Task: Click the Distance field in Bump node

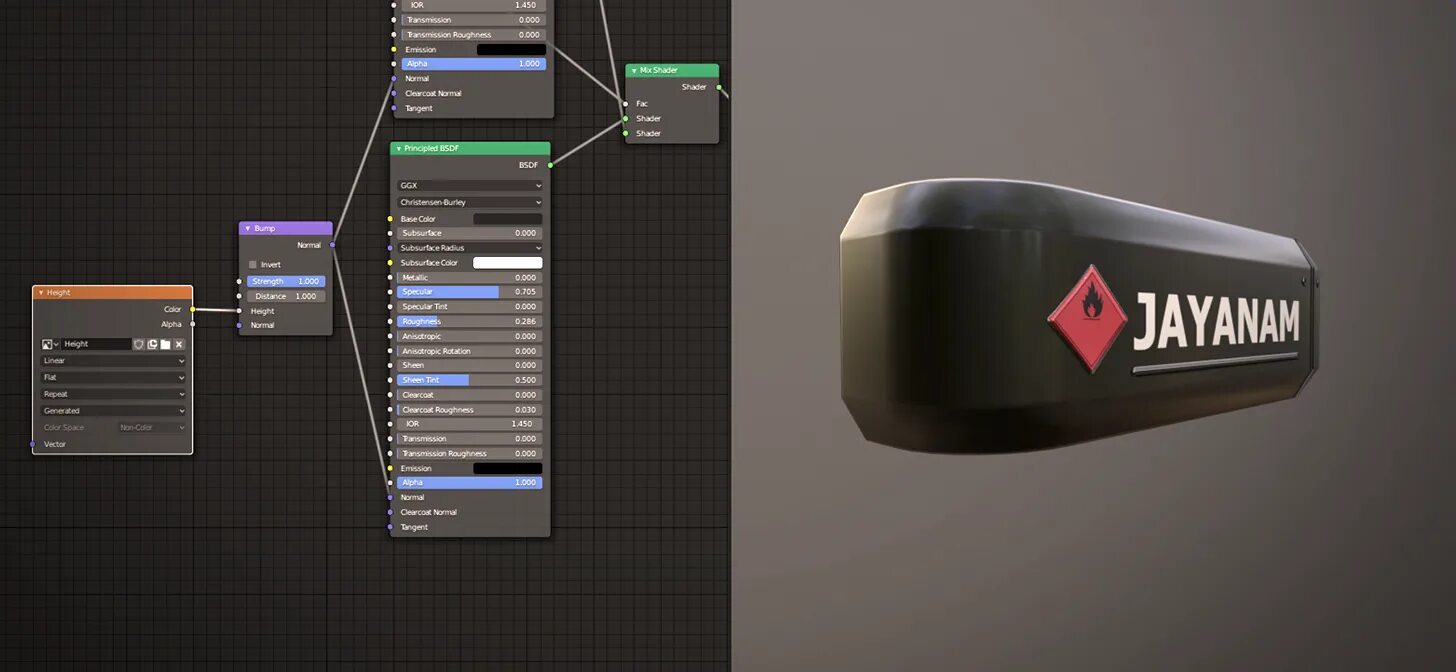Action: pos(286,296)
